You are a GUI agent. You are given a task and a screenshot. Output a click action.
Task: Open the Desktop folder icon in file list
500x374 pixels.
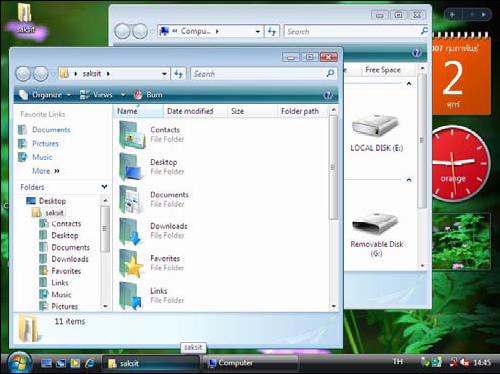pyautogui.click(x=132, y=167)
